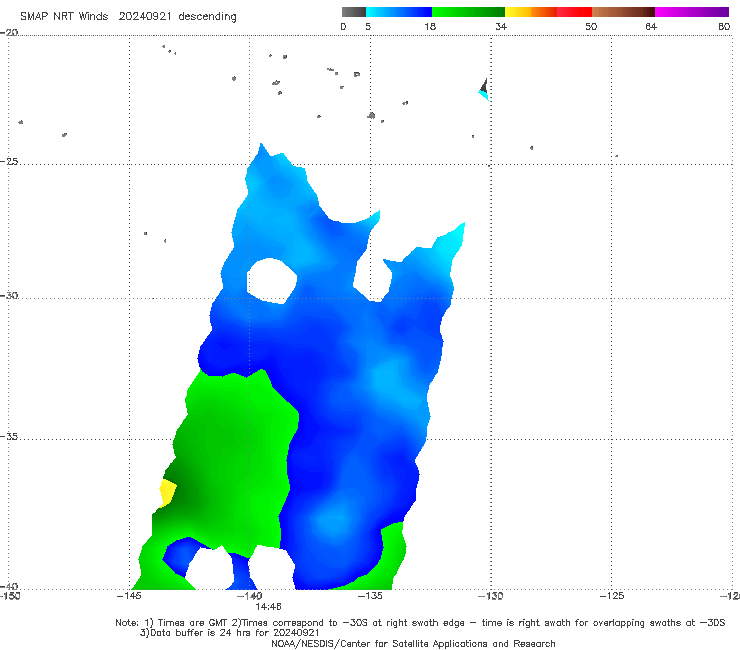This screenshot has width=740, height=650.
Task: Click the note '3)Data buffer is 24 hrs for 20240921'
Action: pos(230,633)
